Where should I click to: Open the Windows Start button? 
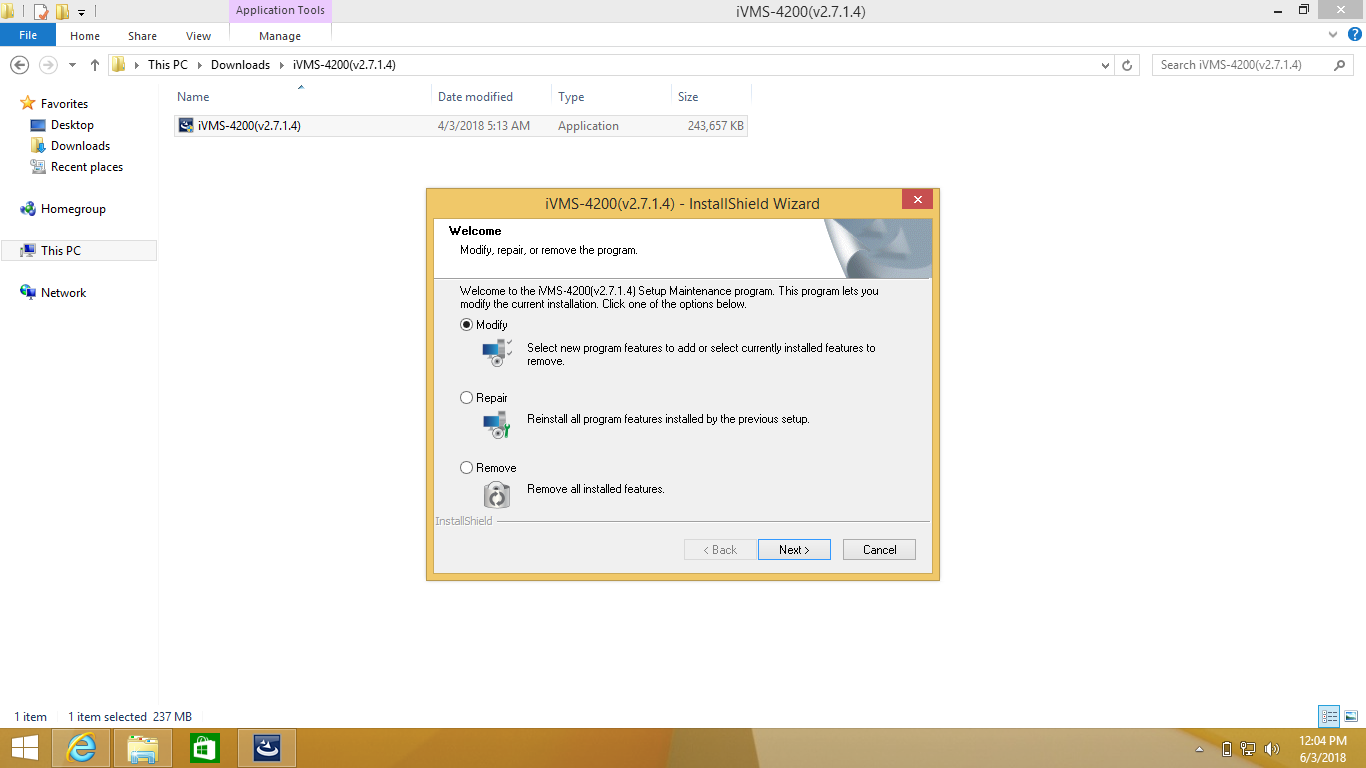[x=24, y=748]
